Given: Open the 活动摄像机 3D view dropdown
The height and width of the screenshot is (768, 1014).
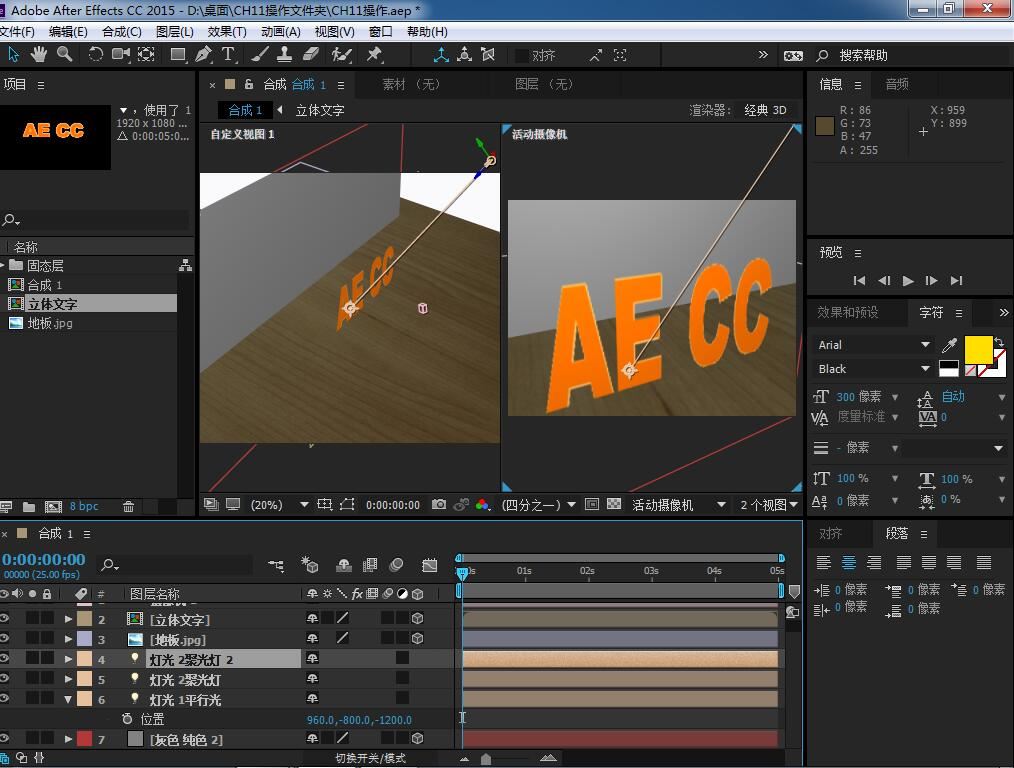Looking at the screenshot, I should click(x=678, y=505).
